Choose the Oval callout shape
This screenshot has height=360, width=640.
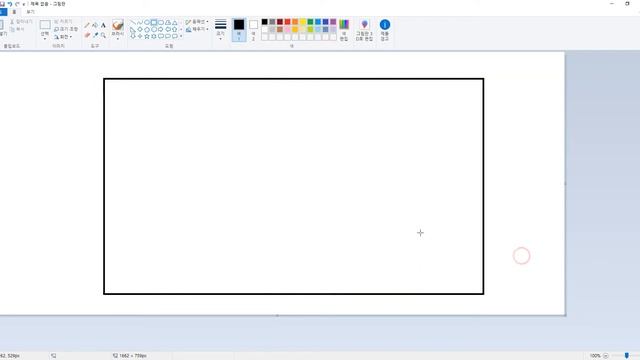point(168,36)
